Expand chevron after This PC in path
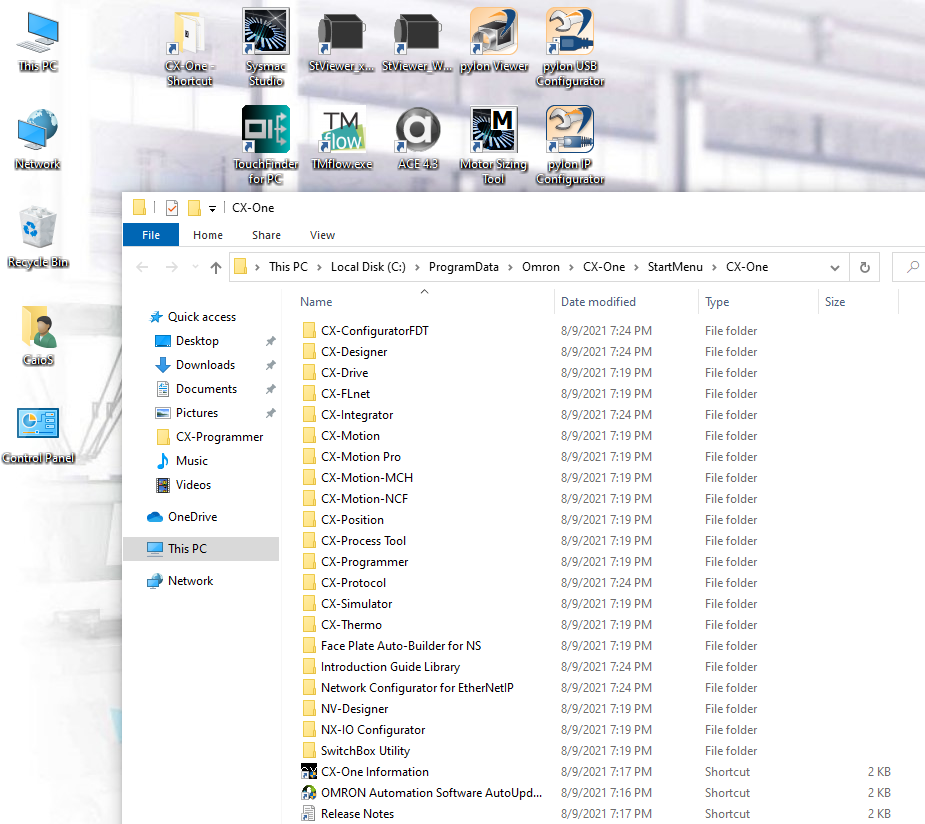The height and width of the screenshot is (824, 925). point(319,267)
